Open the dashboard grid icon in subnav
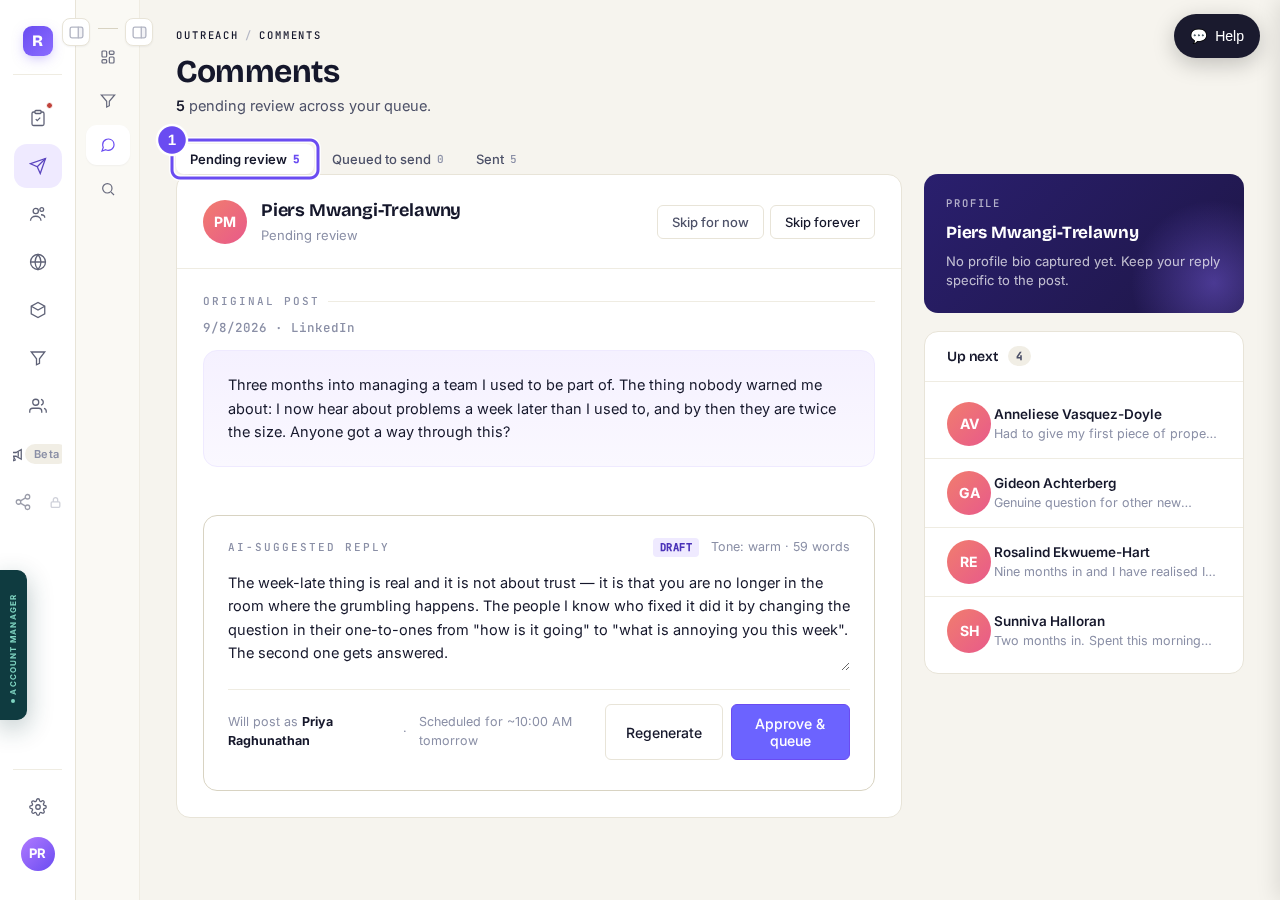 tap(108, 57)
